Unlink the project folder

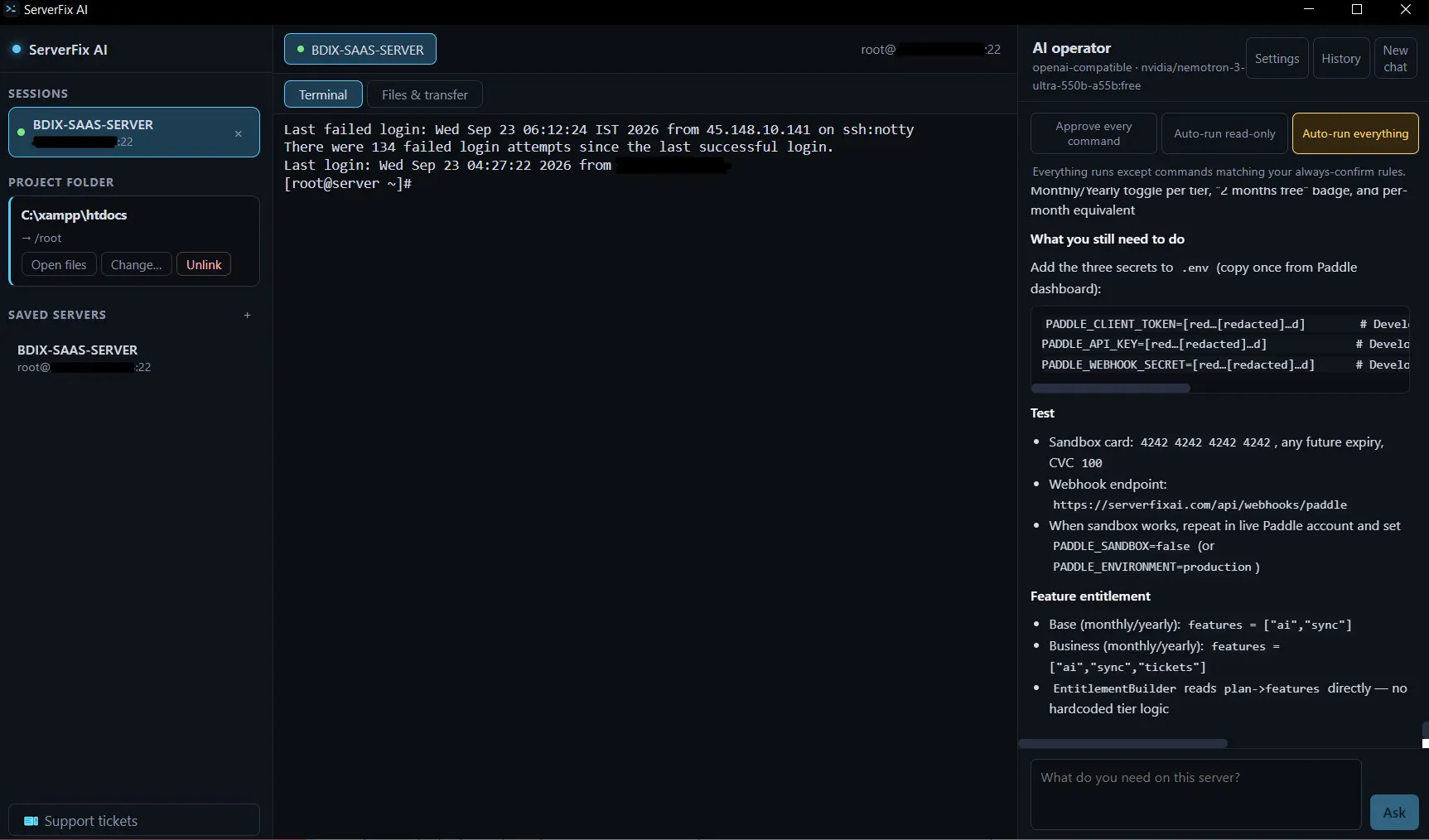click(x=204, y=264)
